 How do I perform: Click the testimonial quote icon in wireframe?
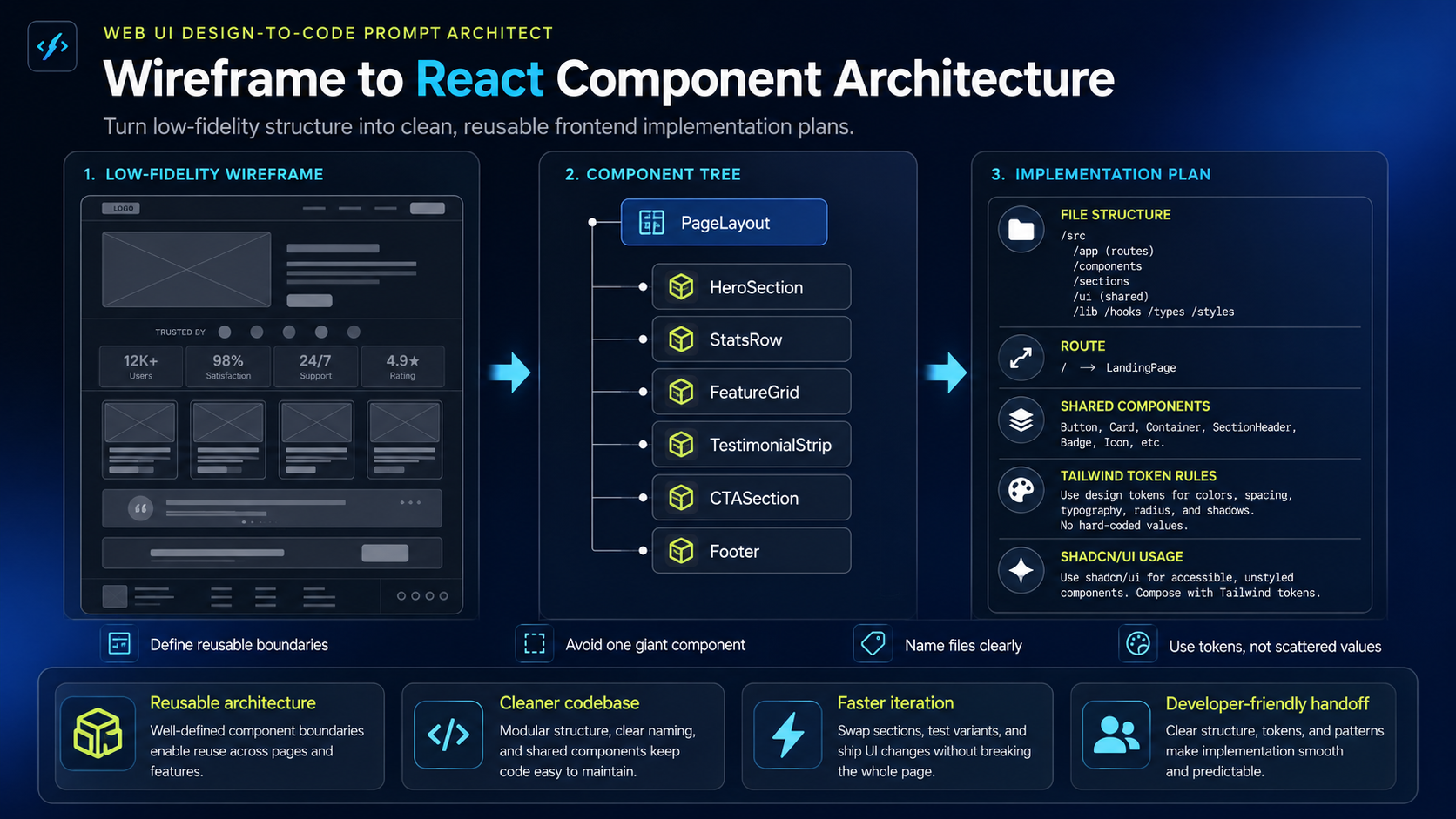140,508
